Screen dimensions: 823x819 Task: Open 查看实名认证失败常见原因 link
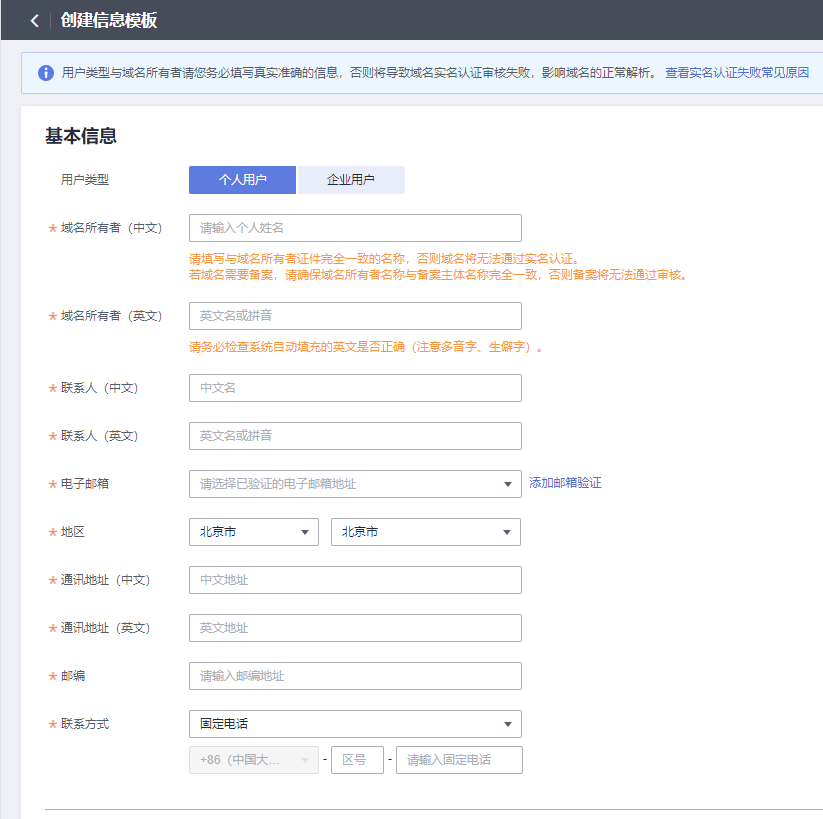pyautogui.click(x=737, y=72)
